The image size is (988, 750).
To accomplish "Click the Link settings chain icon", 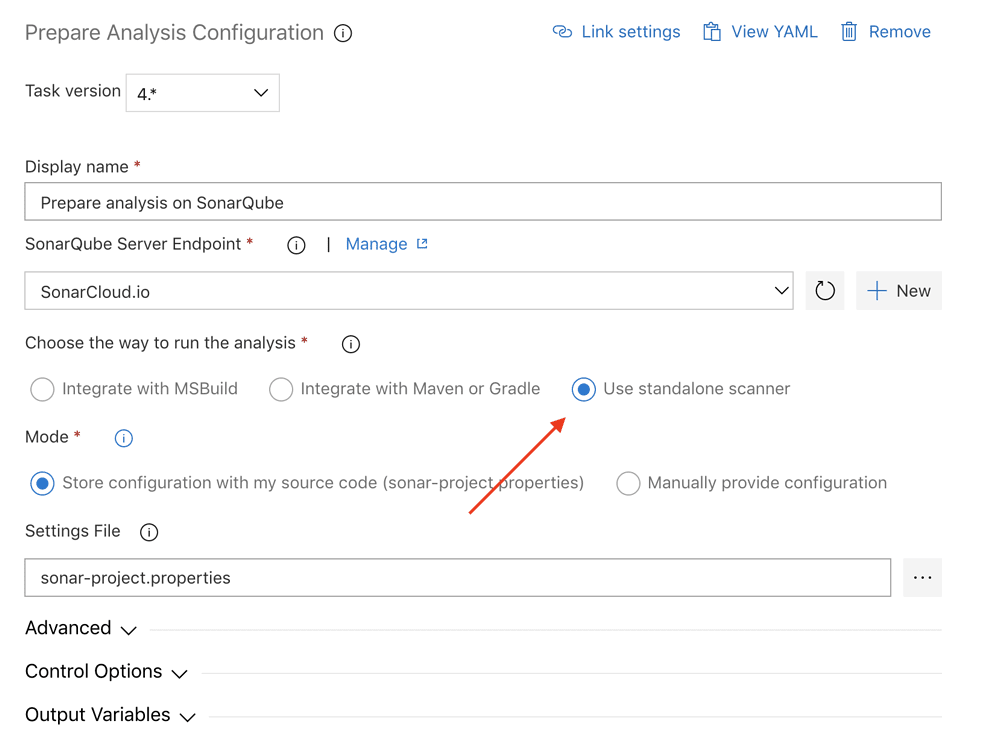I will point(562,32).
